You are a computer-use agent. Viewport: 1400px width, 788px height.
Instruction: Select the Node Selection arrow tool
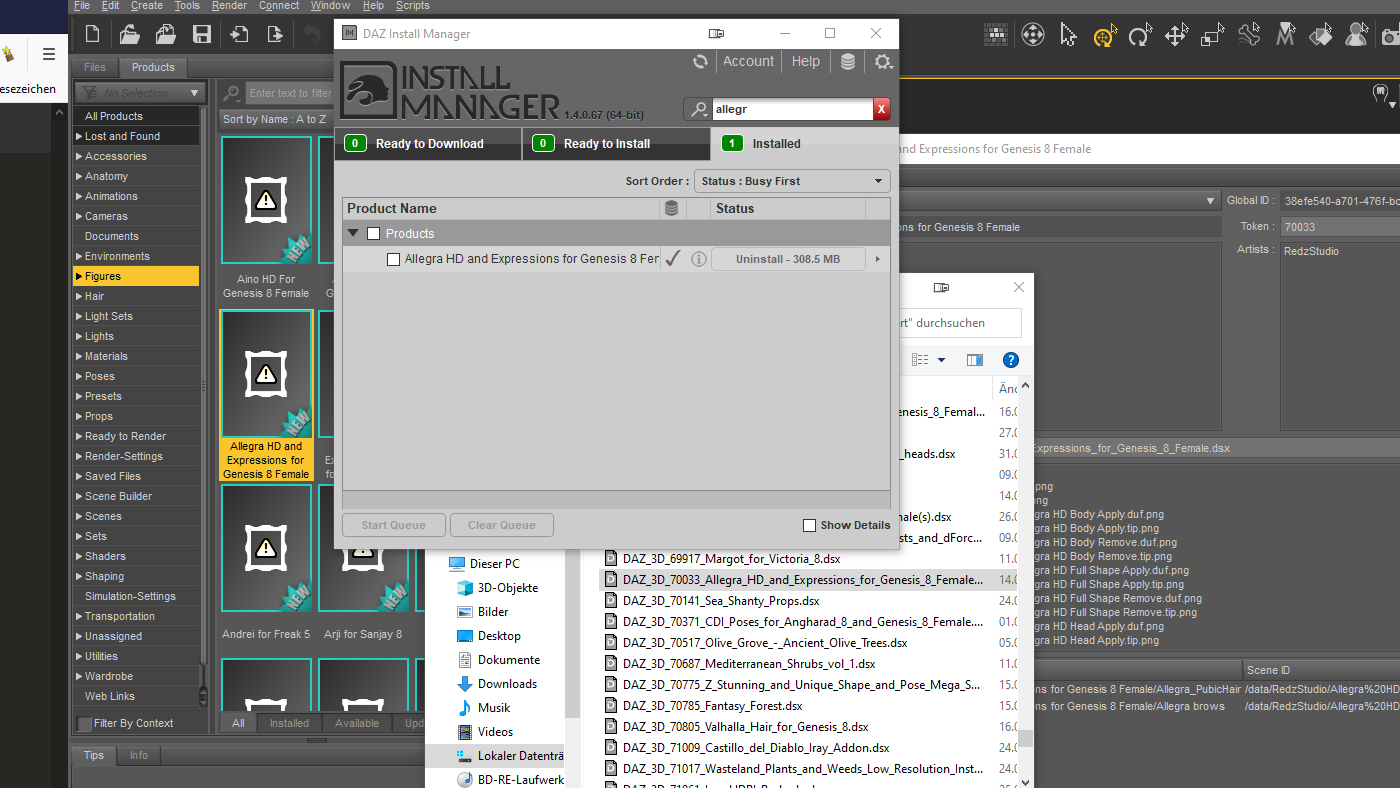tap(1068, 36)
